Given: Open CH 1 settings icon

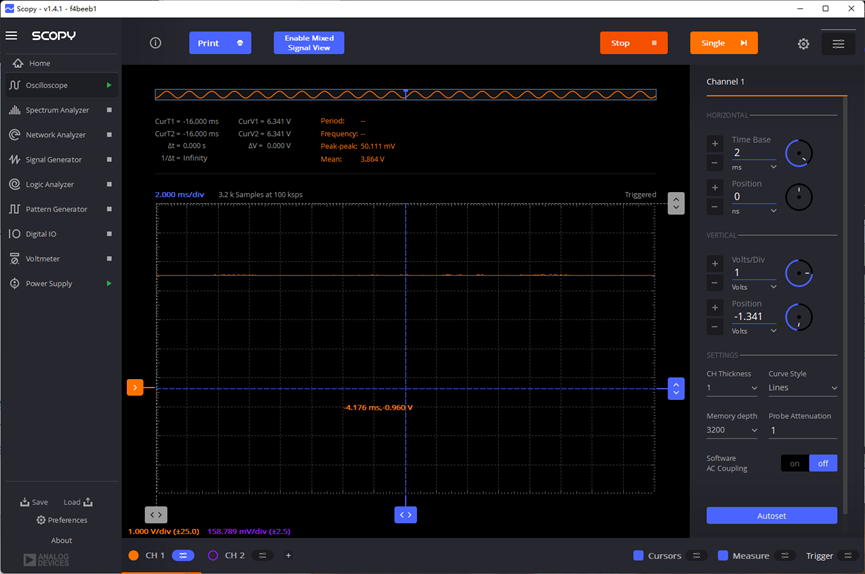Looking at the screenshot, I should pyautogui.click(x=183, y=555).
